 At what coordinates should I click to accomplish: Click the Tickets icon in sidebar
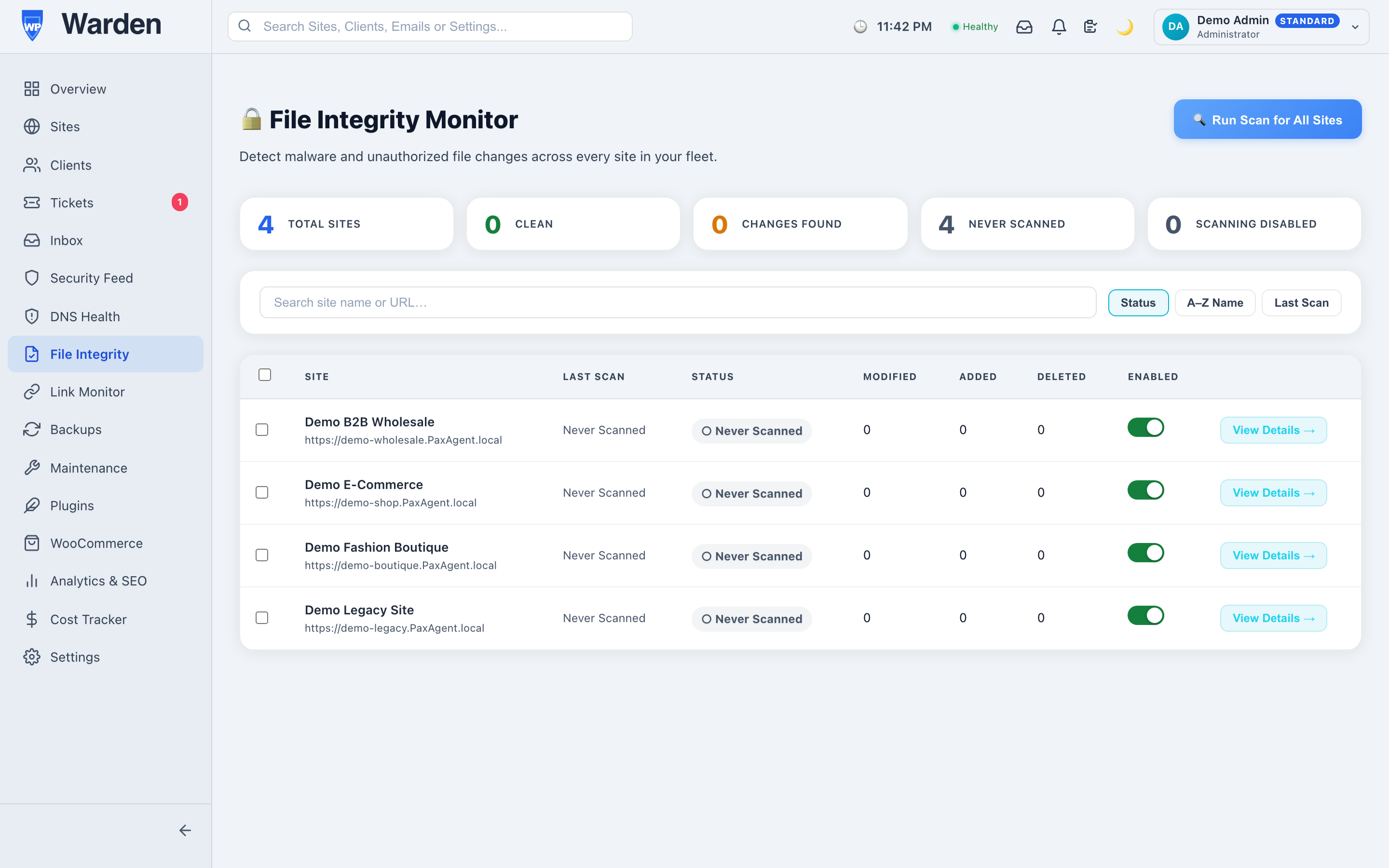pos(31,203)
